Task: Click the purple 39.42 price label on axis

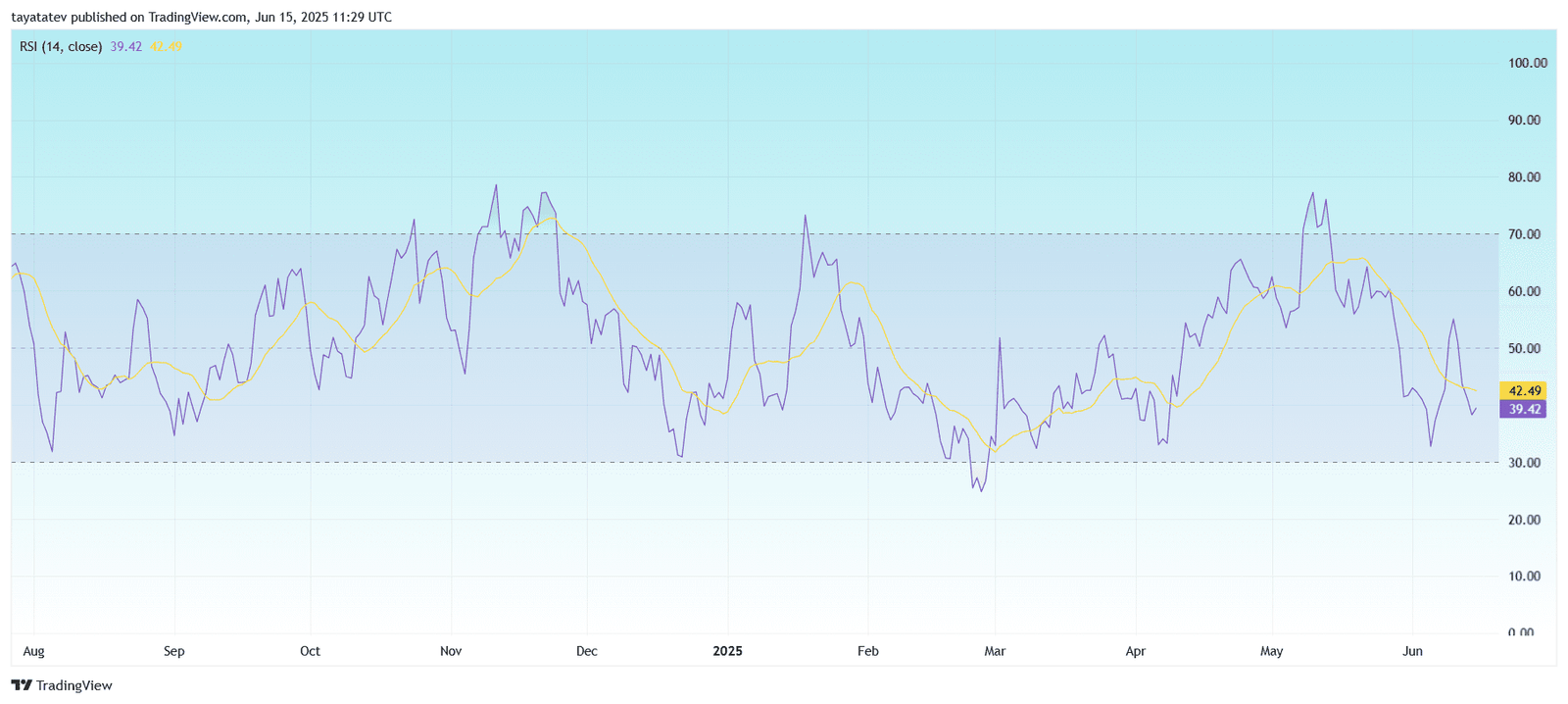Action: (x=1523, y=409)
